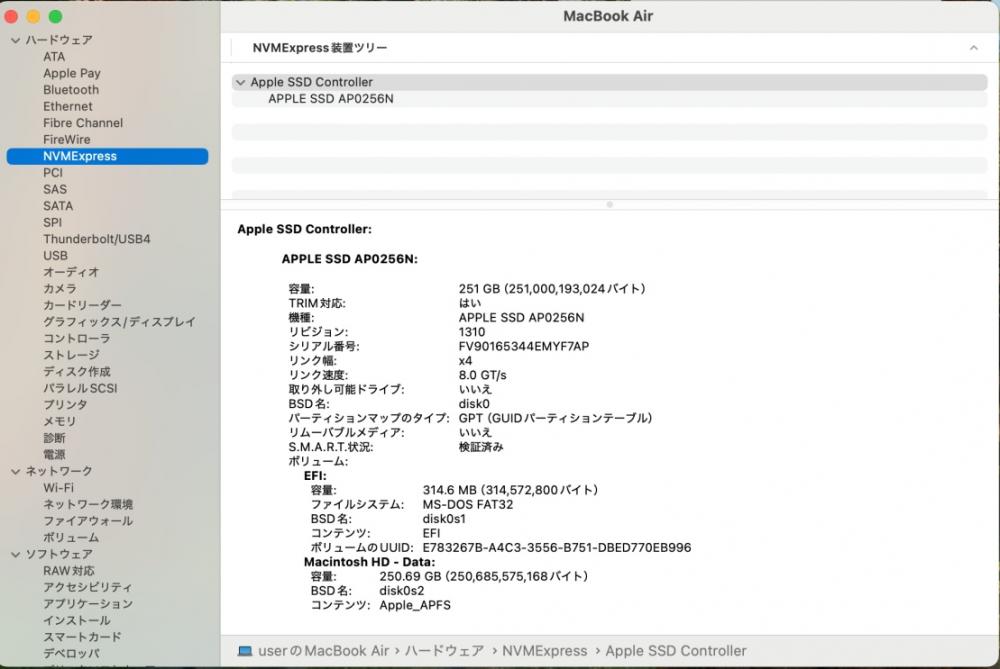This screenshot has height=669, width=1000.
Task: Click NVMExpress in the bottom path bar
Action: [545, 651]
